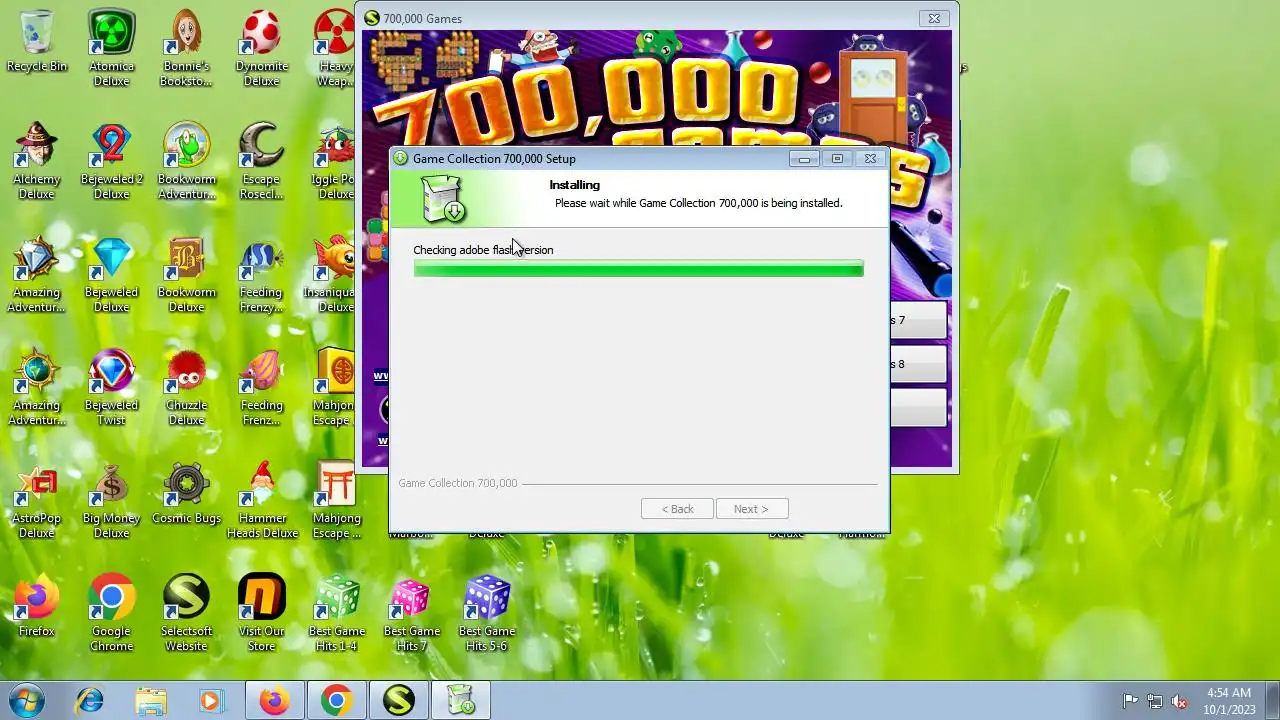This screenshot has height=720, width=1280.
Task: Close the 700,000 Games window
Action: (x=934, y=18)
